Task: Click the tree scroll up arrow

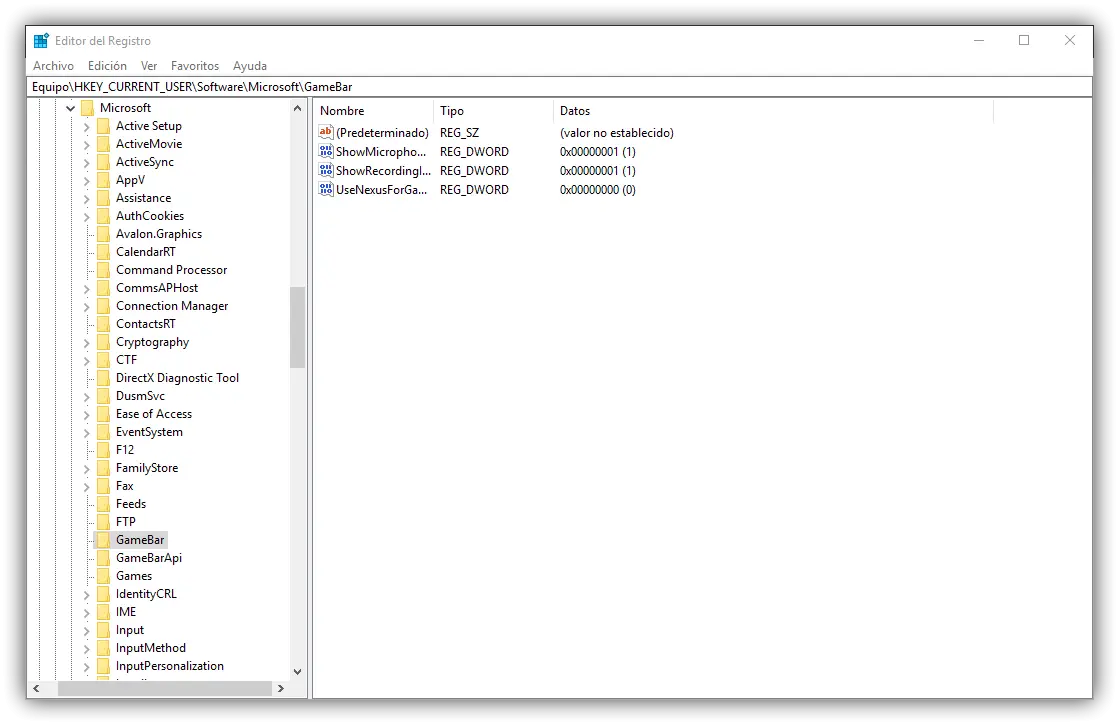Action: tap(298, 108)
